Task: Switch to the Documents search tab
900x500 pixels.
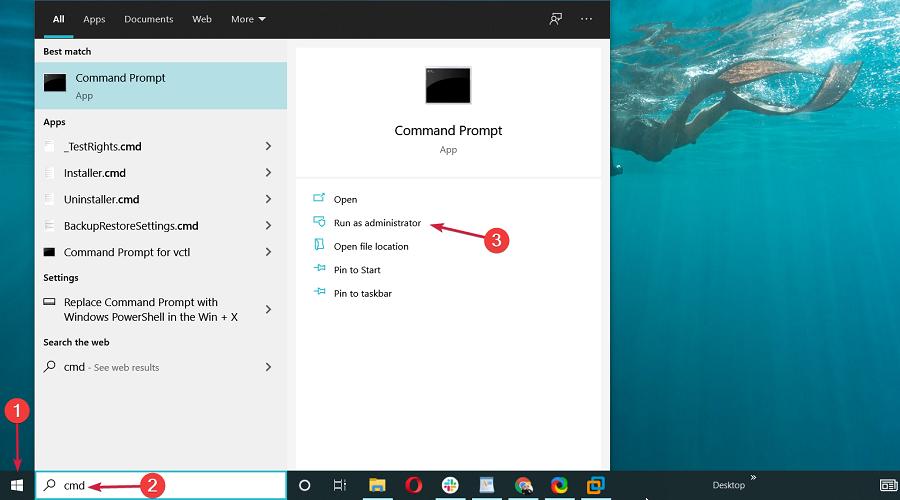Action: pyautogui.click(x=148, y=19)
